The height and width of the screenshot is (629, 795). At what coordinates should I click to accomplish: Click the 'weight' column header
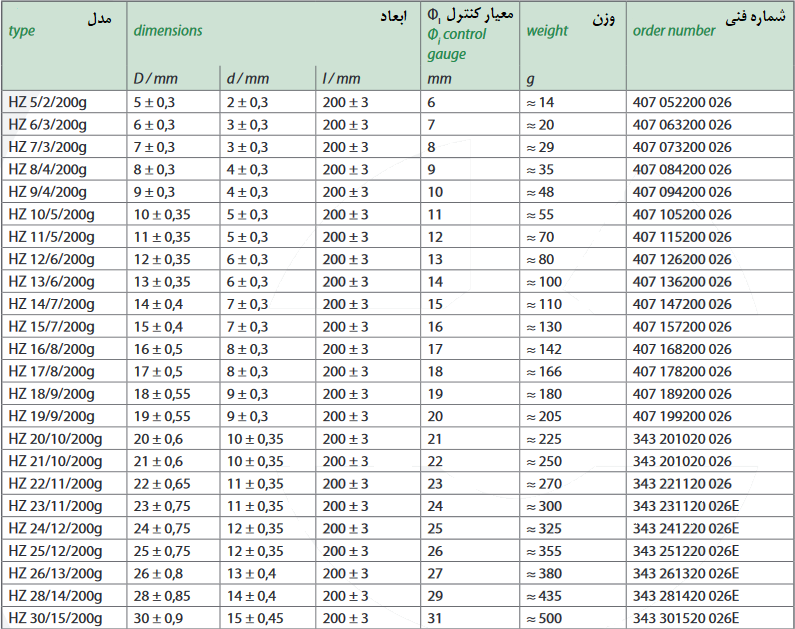(547, 31)
